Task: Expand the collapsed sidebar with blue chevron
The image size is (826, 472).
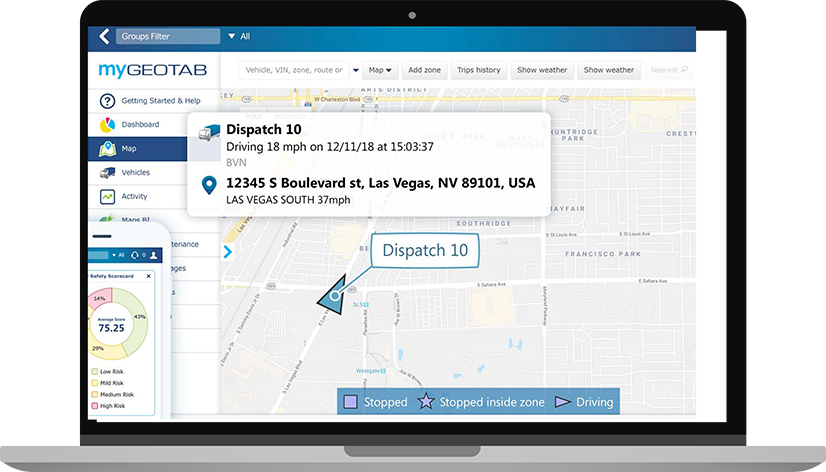Action: (228, 252)
